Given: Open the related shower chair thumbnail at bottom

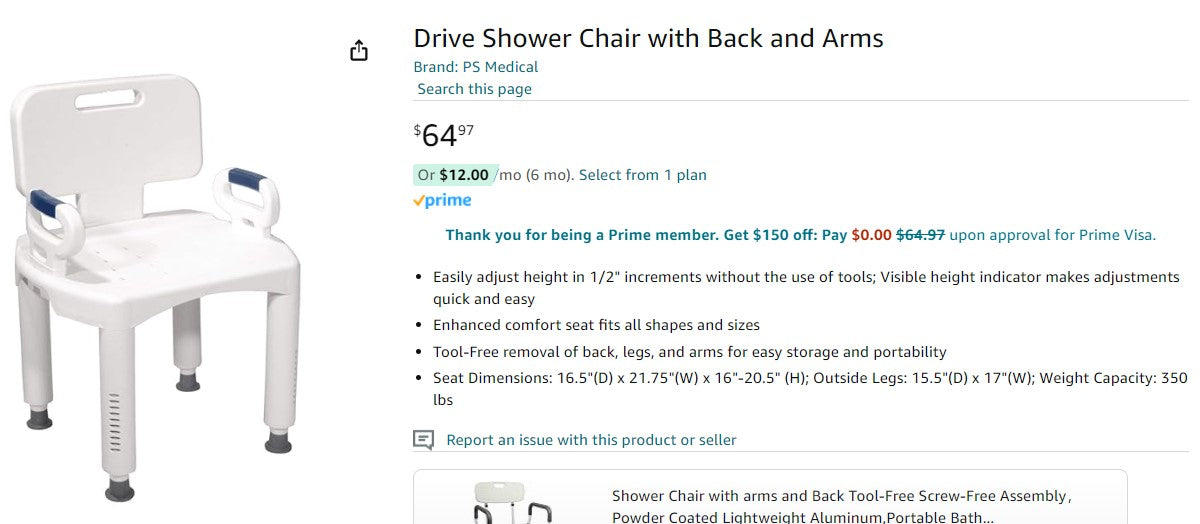Looking at the screenshot, I should (510, 503).
